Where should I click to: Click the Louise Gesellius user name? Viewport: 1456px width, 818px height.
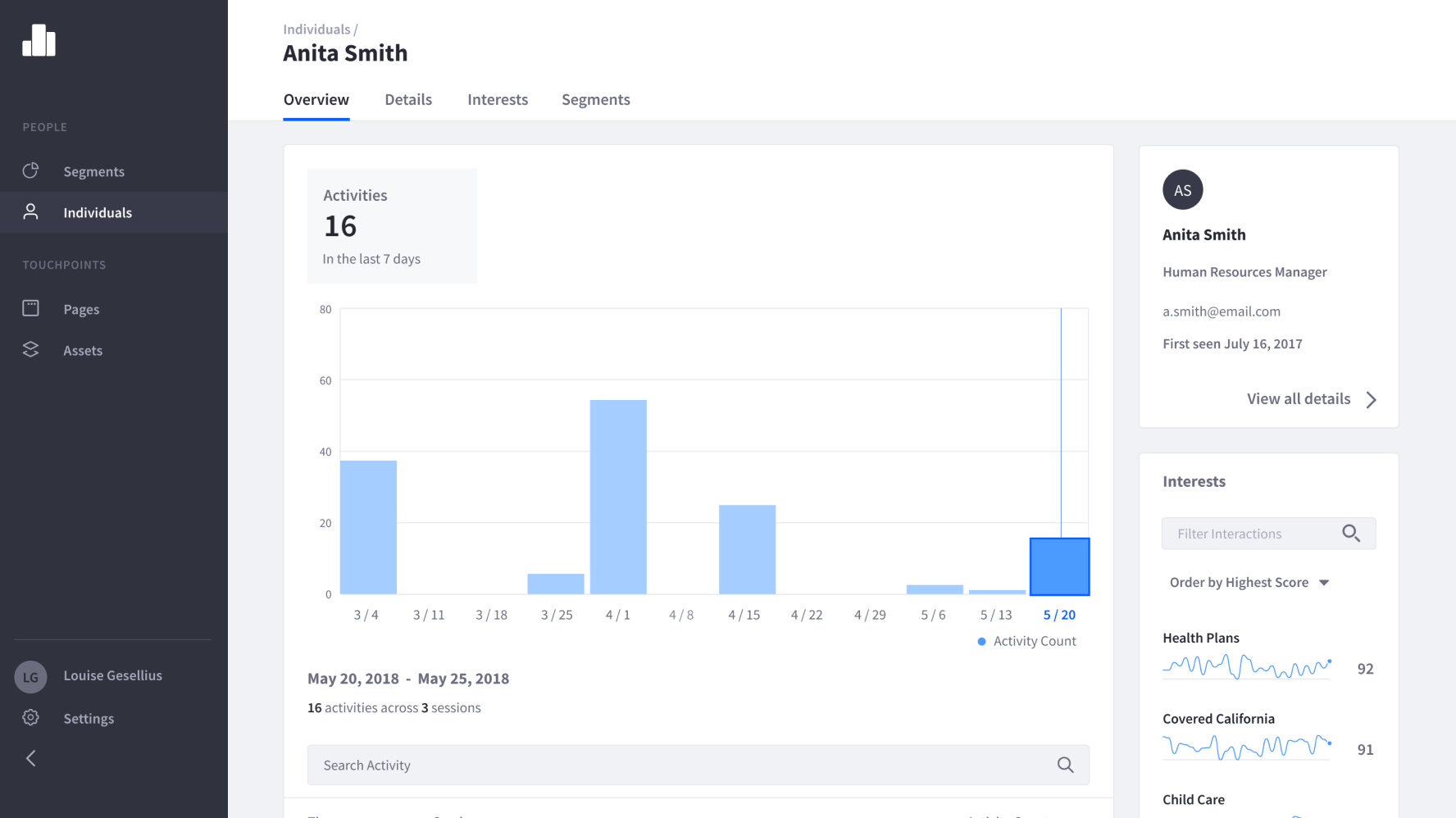(112, 675)
